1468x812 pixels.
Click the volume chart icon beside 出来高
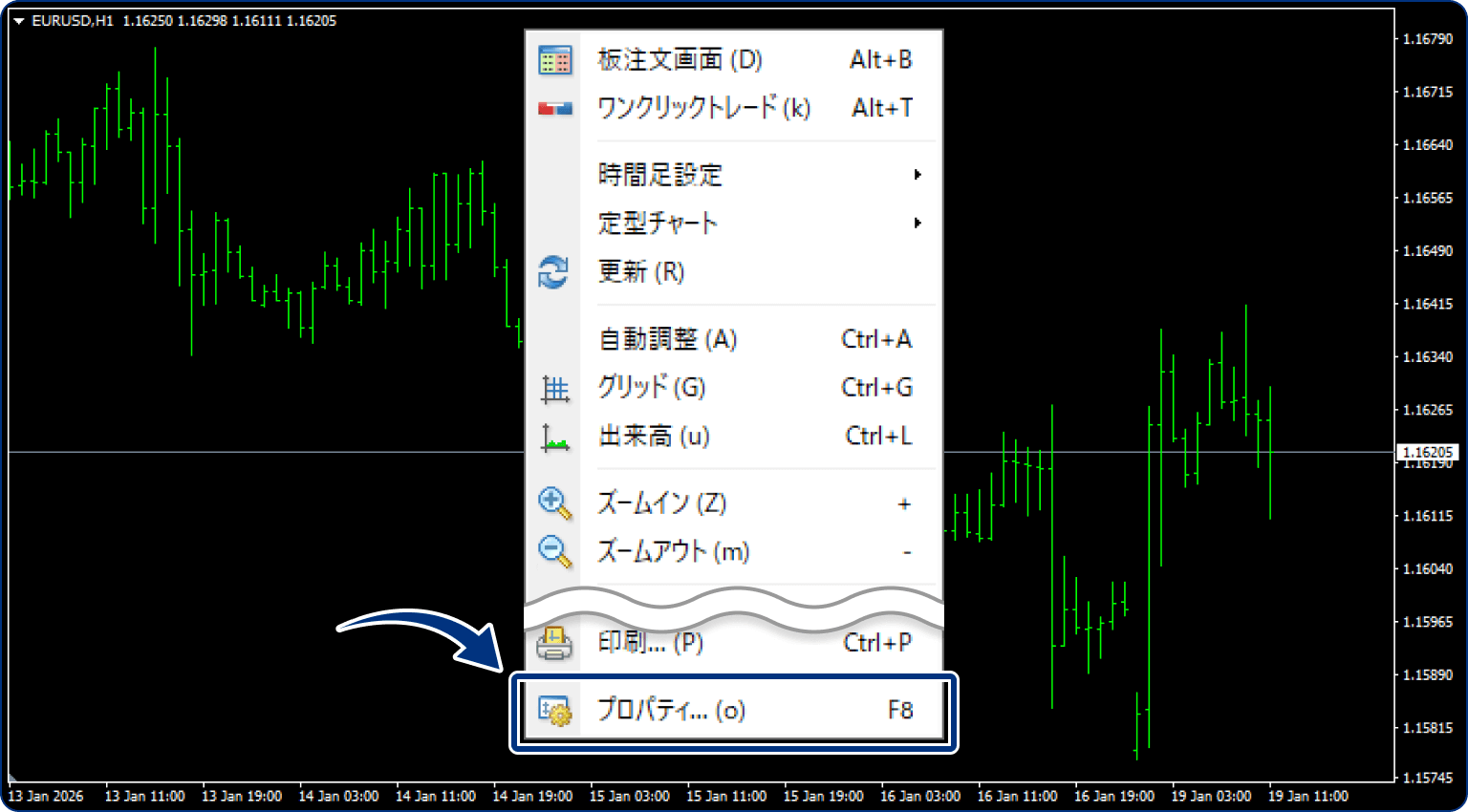point(554,437)
